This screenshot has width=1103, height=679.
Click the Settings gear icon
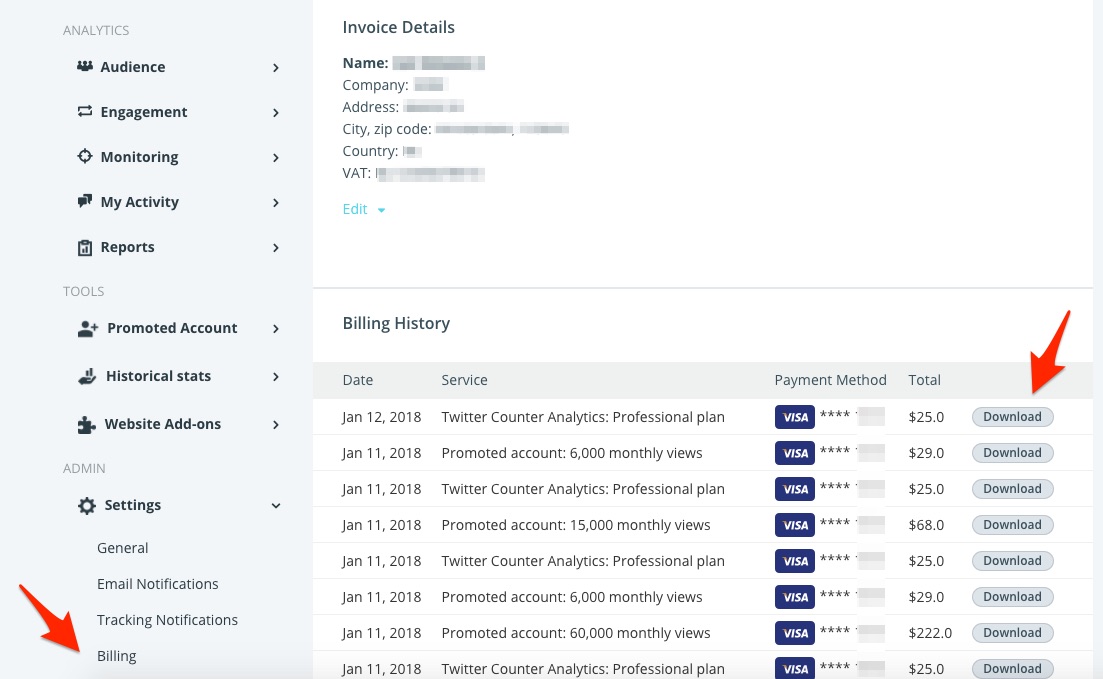point(88,505)
